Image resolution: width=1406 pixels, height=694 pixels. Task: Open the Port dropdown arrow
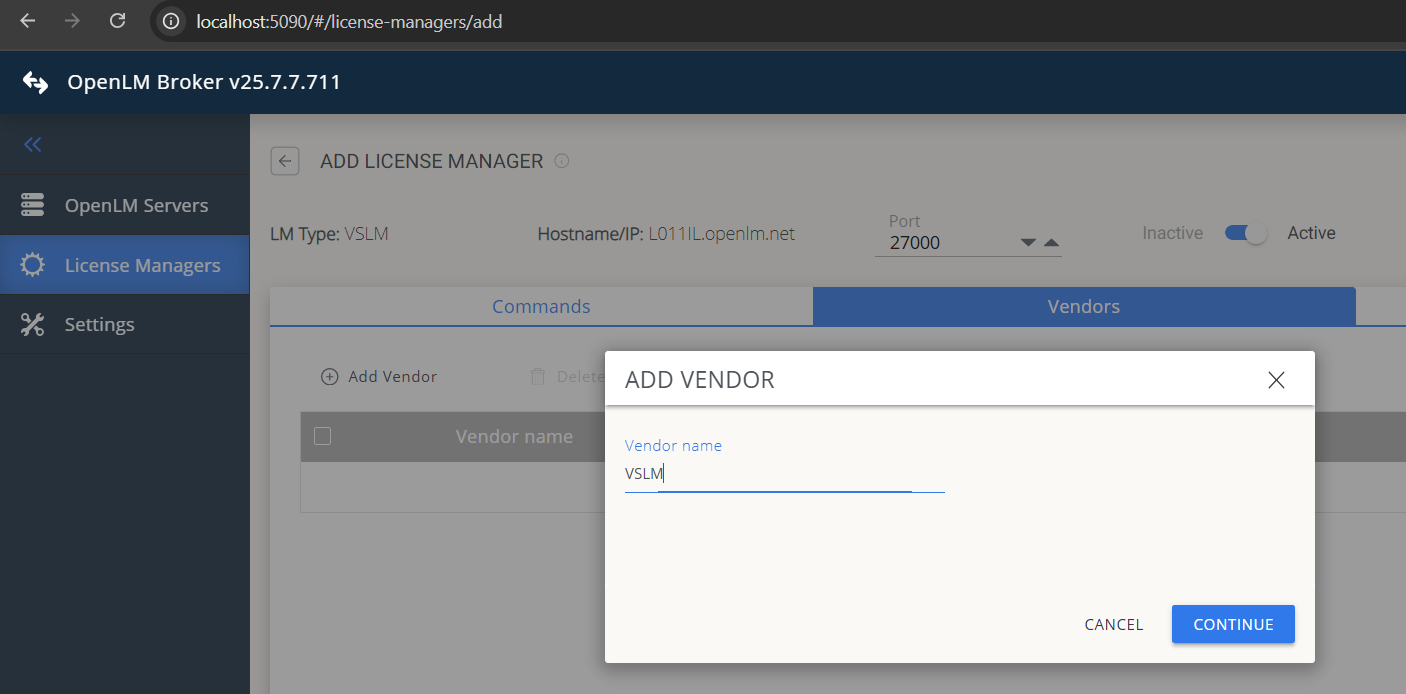coord(1027,242)
